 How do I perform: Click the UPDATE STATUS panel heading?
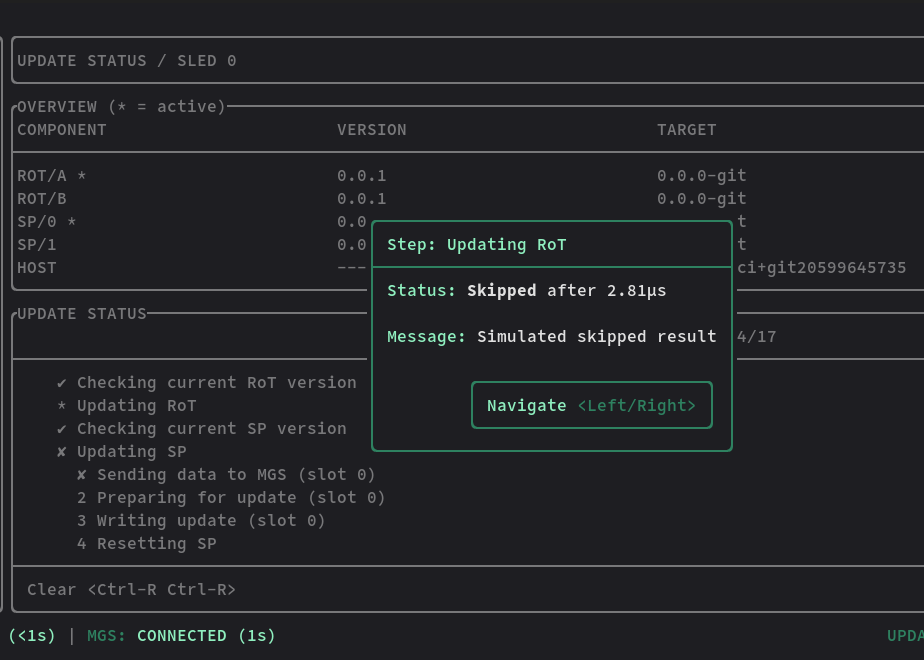tap(82, 314)
